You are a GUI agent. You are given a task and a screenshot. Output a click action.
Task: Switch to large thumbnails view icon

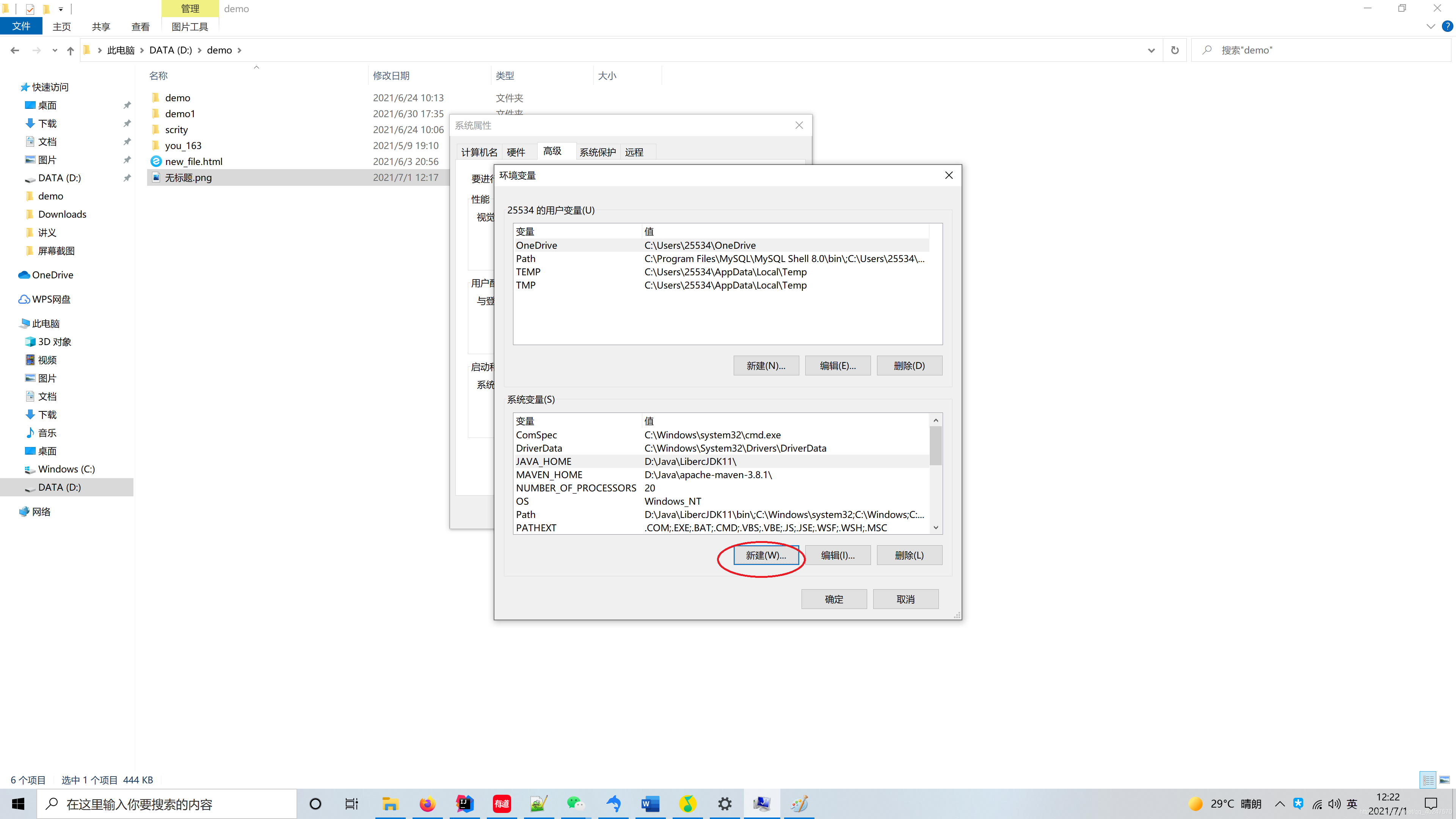pyautogui.click(x=1444, y=780)
